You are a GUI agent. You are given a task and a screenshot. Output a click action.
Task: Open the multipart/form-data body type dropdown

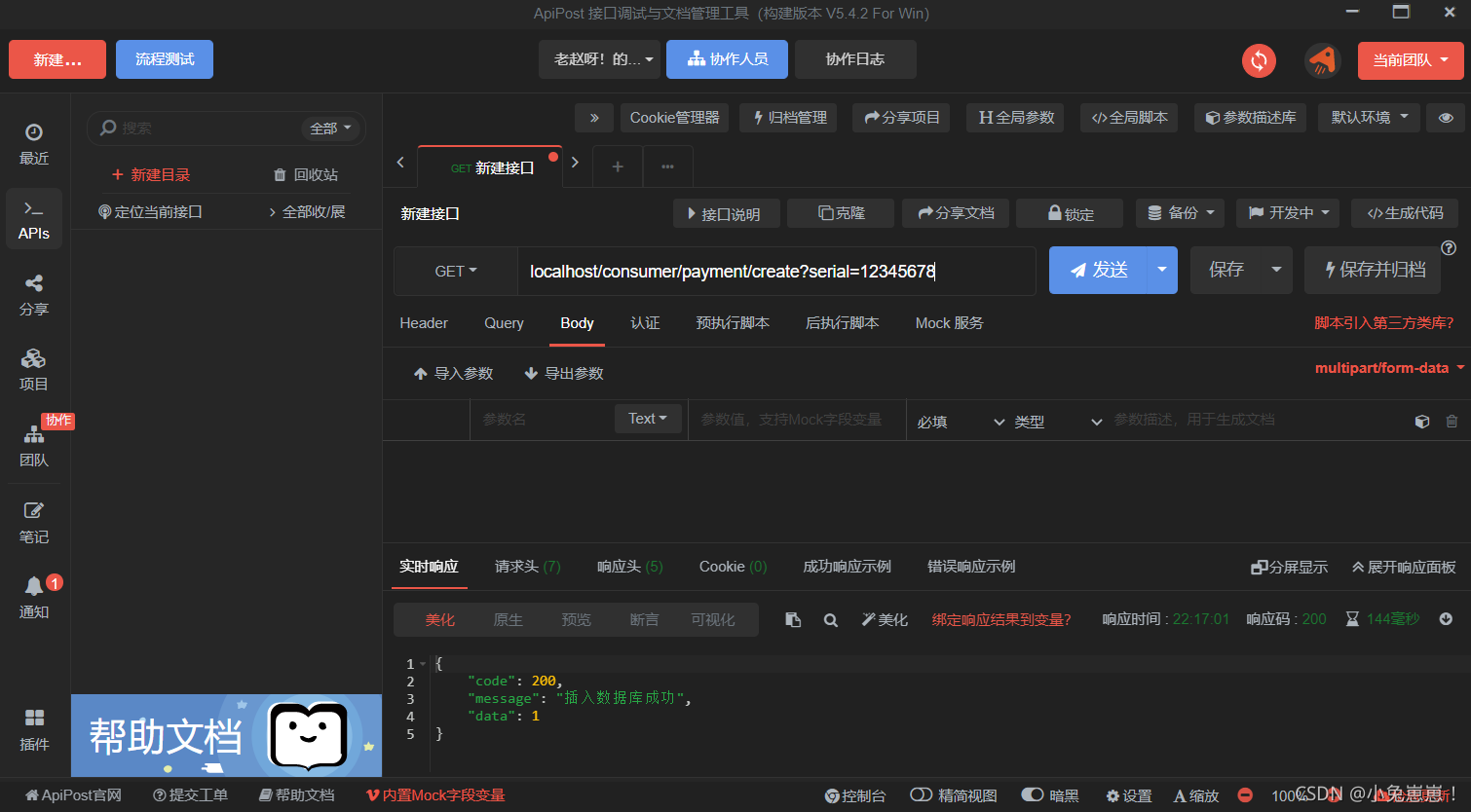click(1389, 367)
